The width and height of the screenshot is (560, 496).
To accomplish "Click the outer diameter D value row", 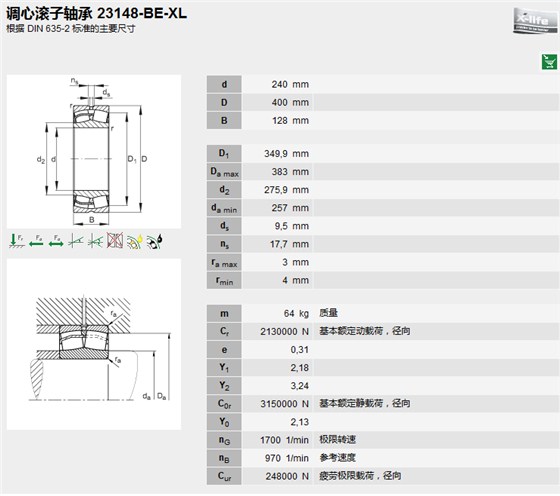I will [x=382, y=103].
